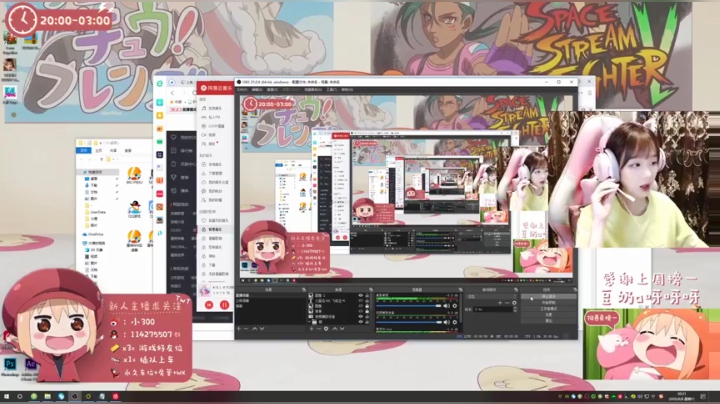Add a scene transition with plus icon
This screenshot has height=404, width=720.
coord(500,303)
